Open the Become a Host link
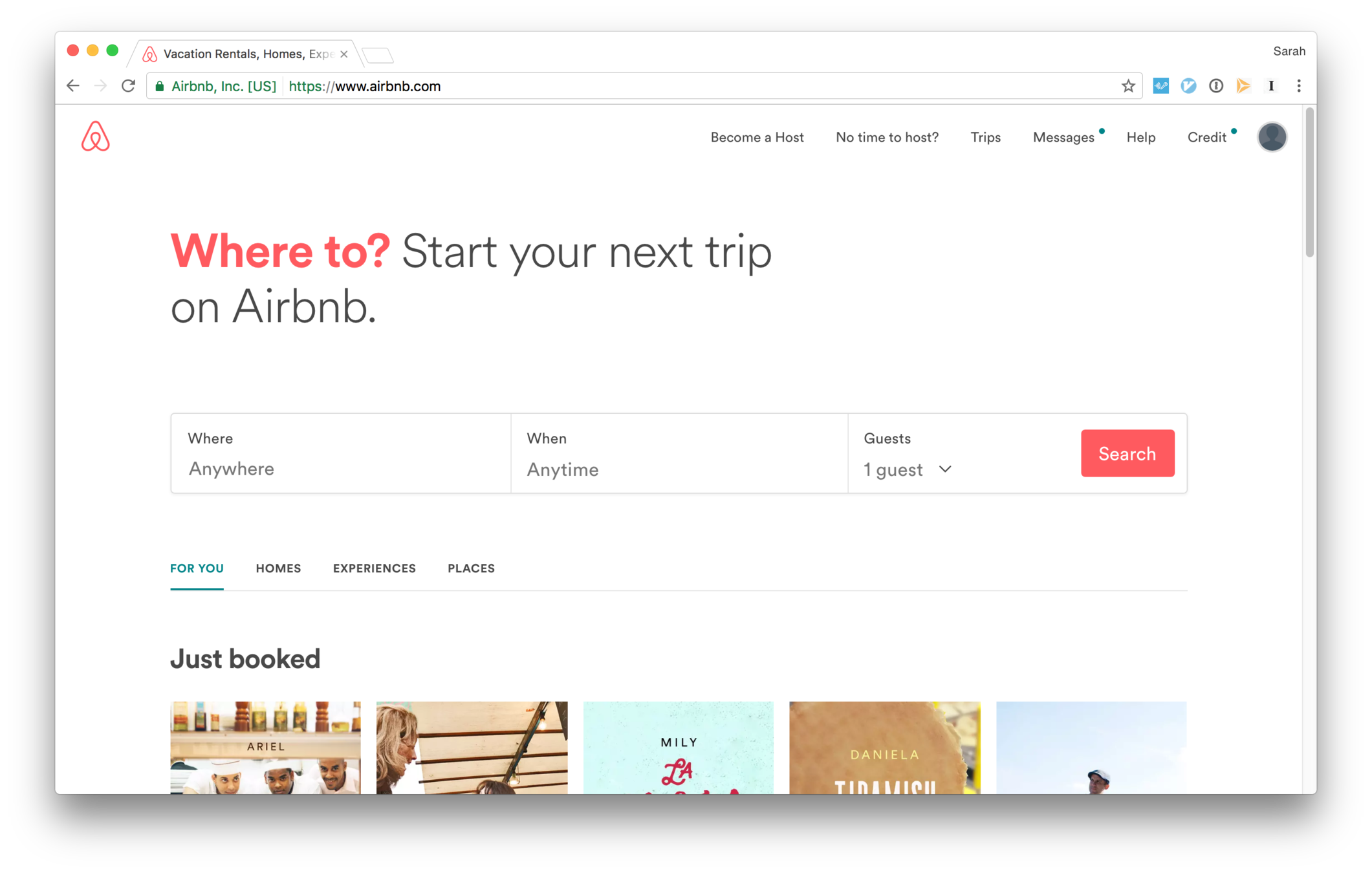This screenshot has width=1372, height=873. (757, 137)
